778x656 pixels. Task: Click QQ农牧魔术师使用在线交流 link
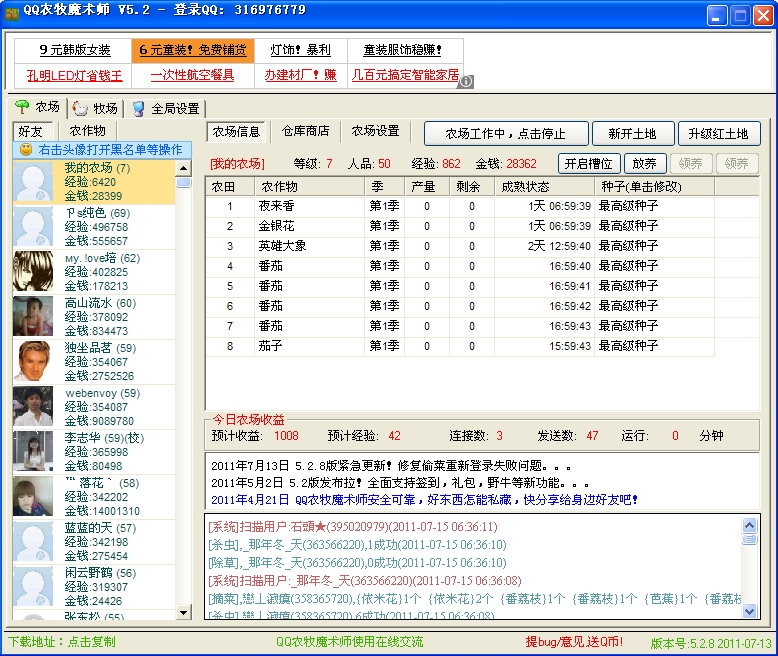pyautogui.click(x=349, y=642)
